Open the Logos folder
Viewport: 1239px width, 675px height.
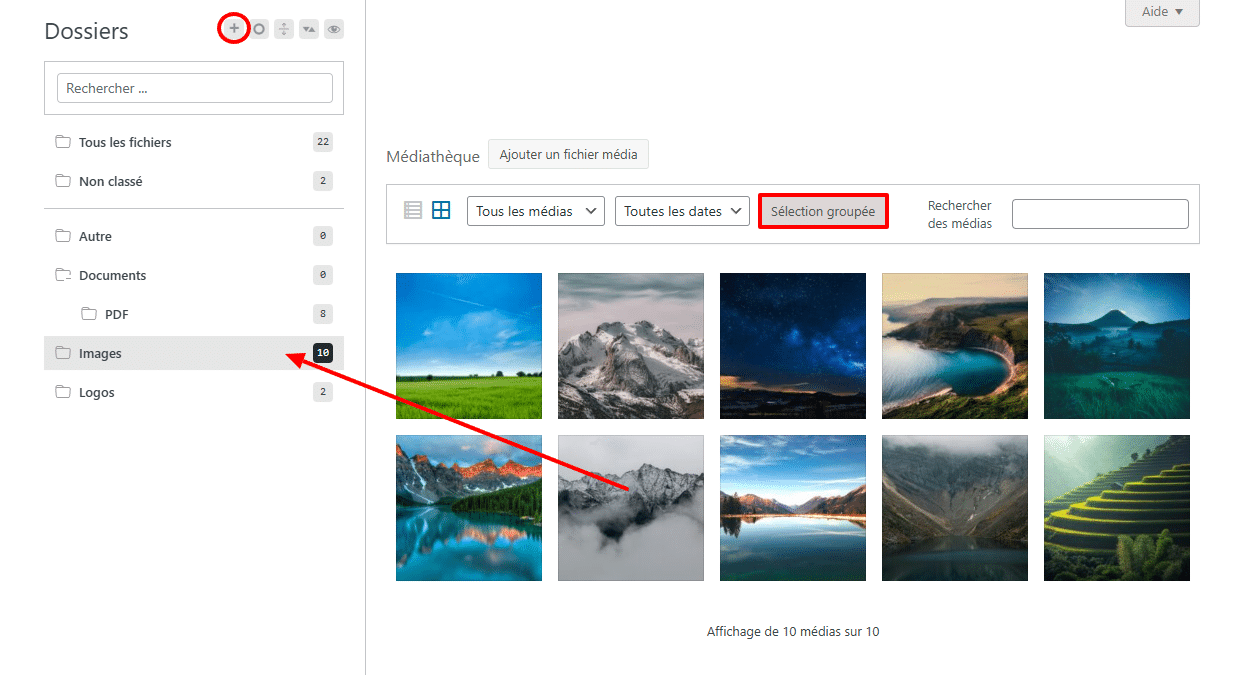pos(97,392)
